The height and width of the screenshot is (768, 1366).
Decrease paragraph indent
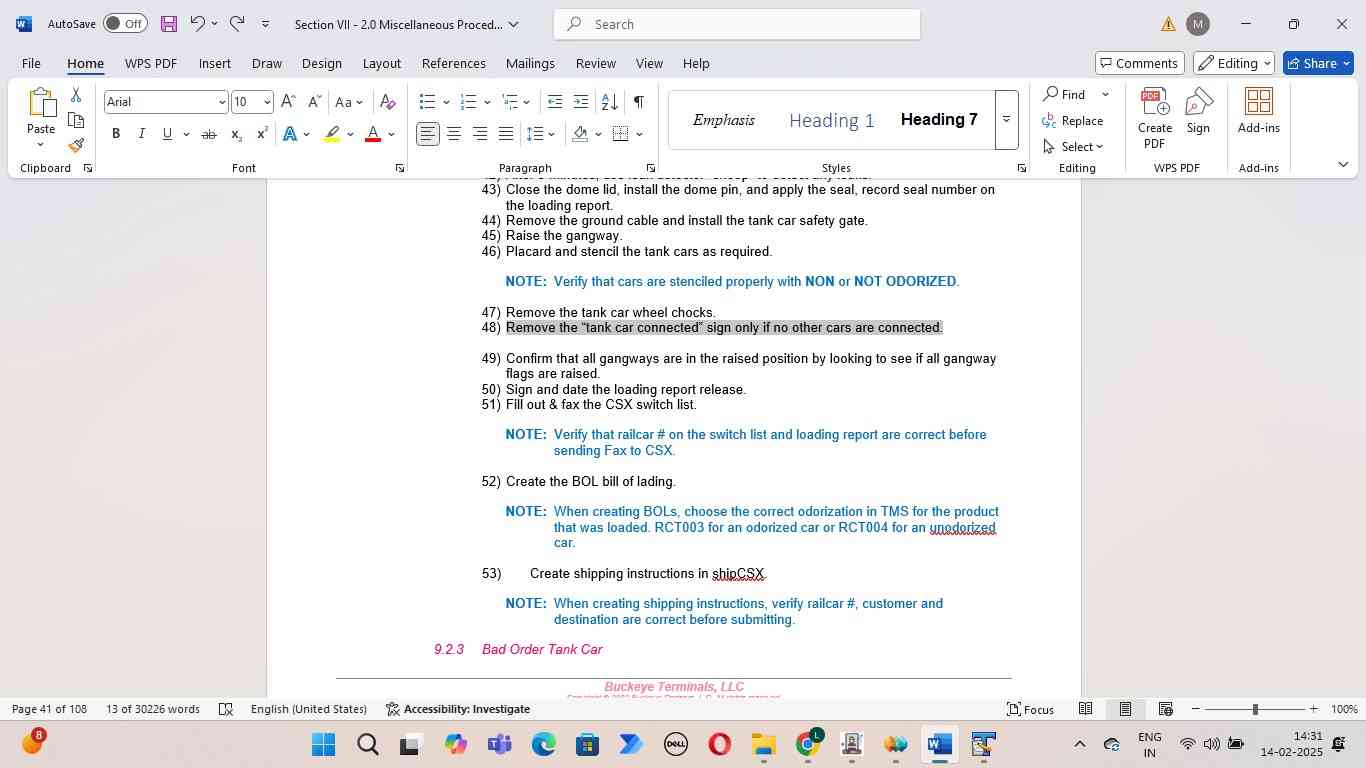[x=555, y=102]
